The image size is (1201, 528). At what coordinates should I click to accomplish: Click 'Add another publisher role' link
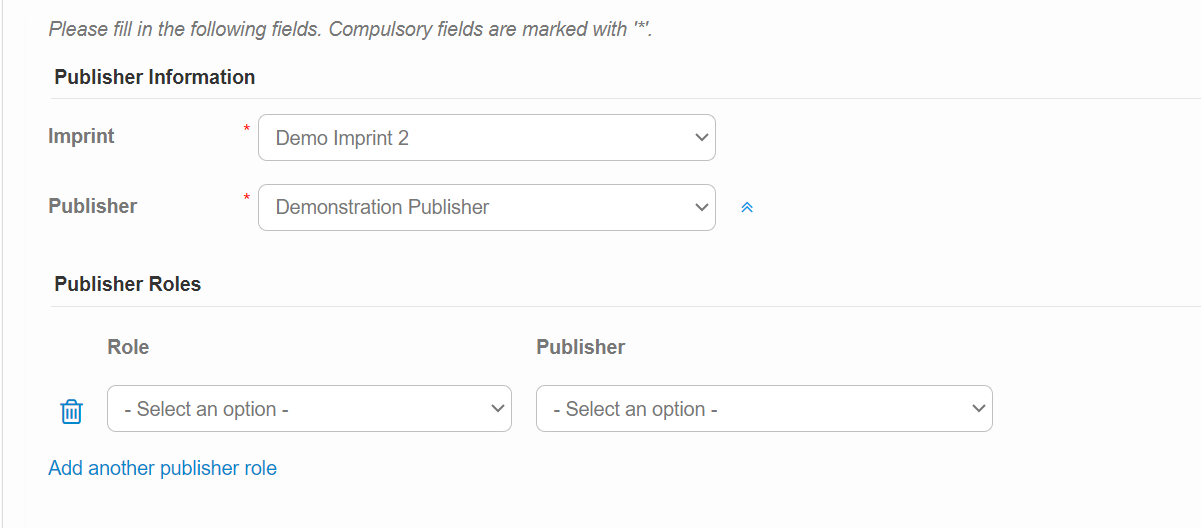[162, 468]
